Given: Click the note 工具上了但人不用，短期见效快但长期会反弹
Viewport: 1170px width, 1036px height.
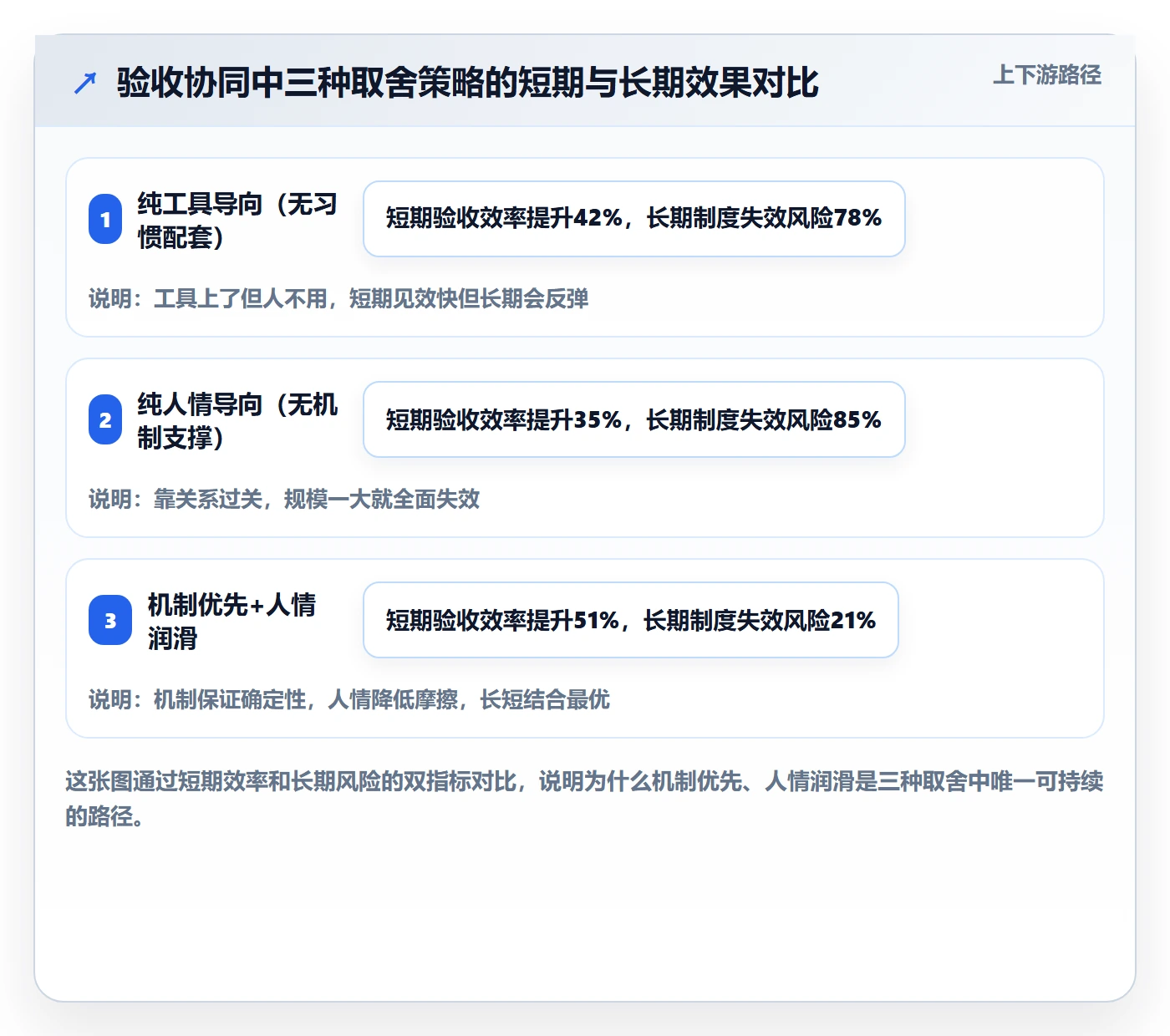Looking at the screenshot, I should 338,298.
